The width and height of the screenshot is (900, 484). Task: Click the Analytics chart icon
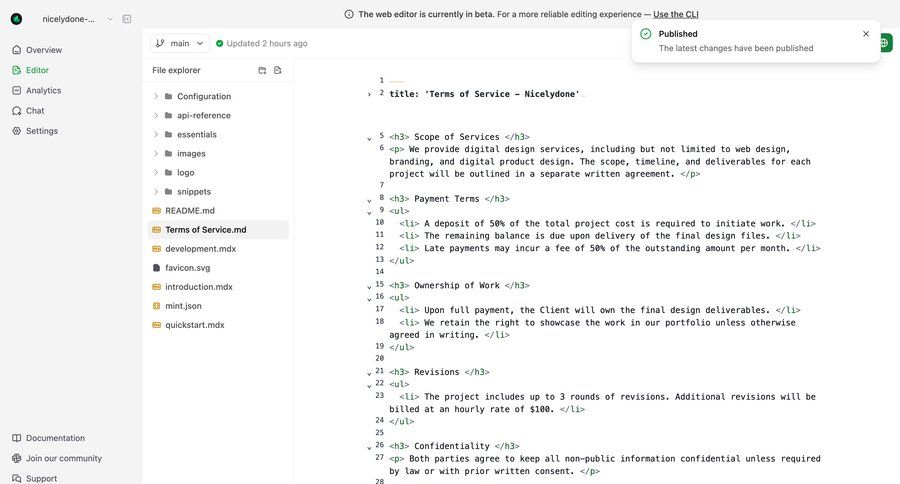pyautogui.click(x=17, y=90)
